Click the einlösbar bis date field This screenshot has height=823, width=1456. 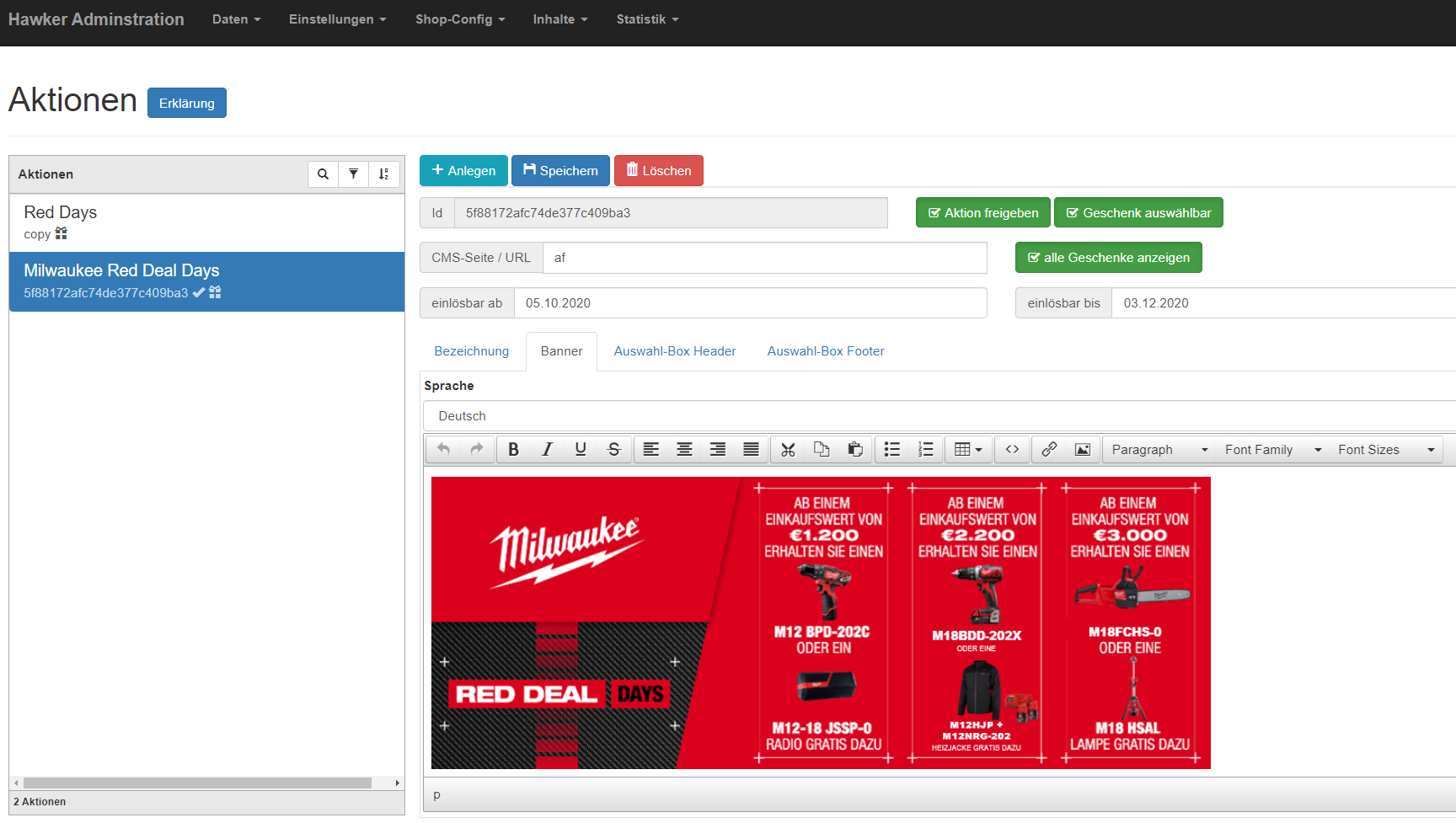coord(1283,303)
